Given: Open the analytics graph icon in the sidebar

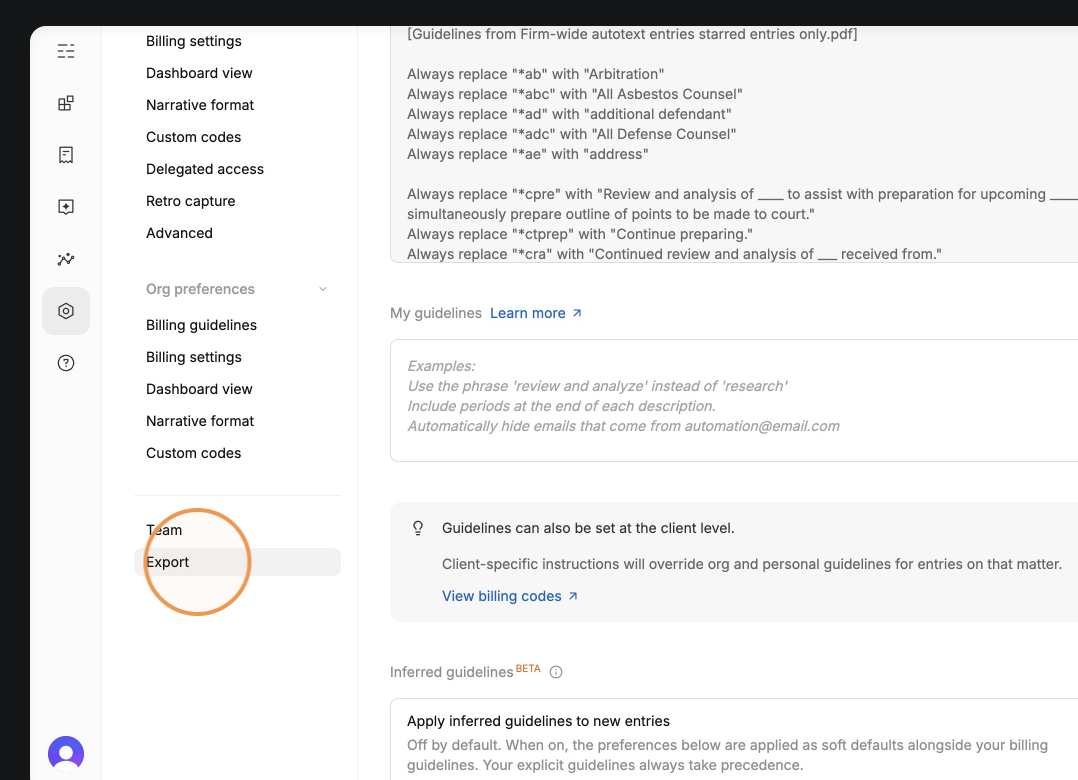Looking at the screenshot, I should coord(66,259).
